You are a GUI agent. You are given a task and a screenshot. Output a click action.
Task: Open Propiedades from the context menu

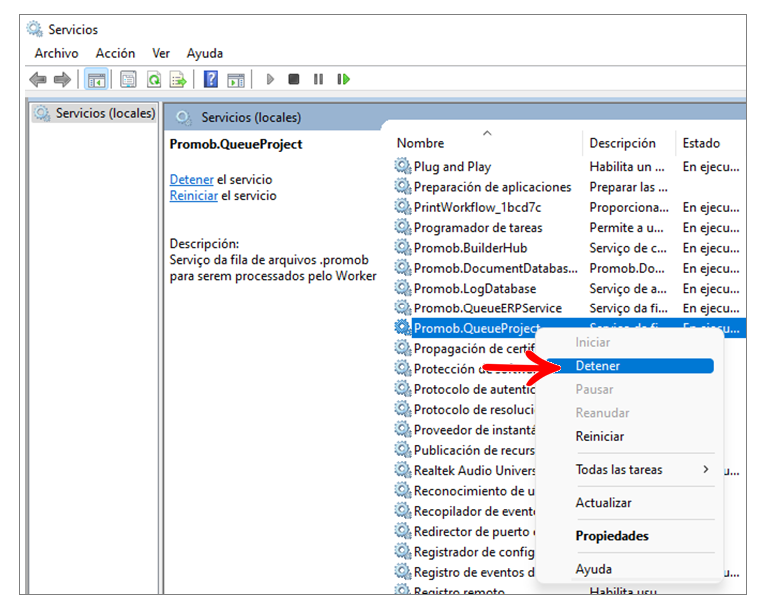tap(612, 536)
